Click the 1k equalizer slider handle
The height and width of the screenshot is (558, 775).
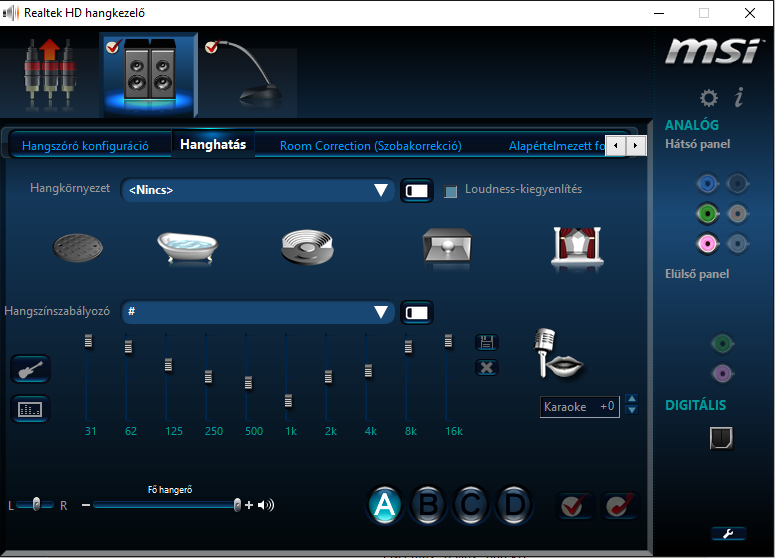pos(288,401)
